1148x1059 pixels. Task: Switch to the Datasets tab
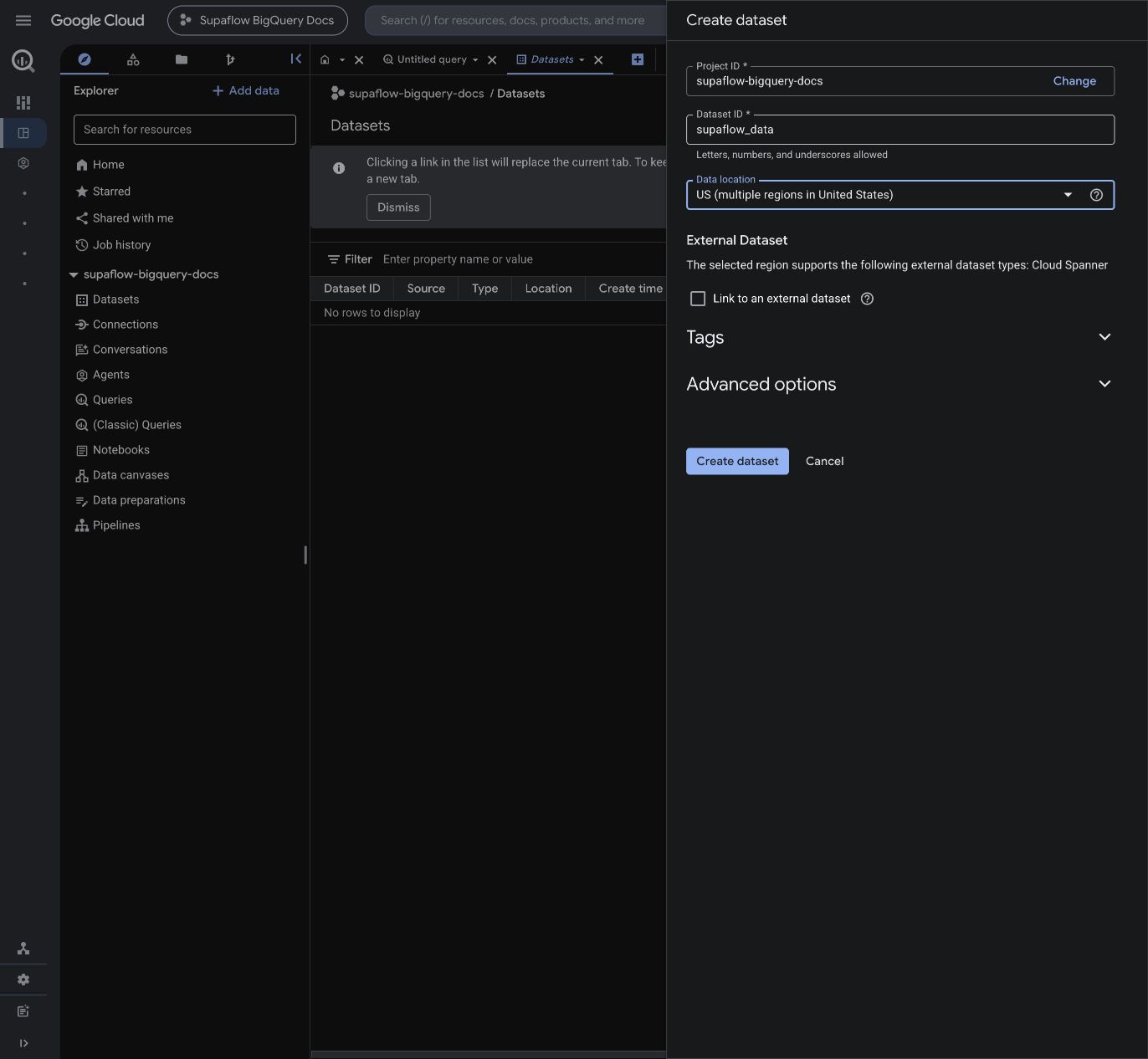click(552, 59)
